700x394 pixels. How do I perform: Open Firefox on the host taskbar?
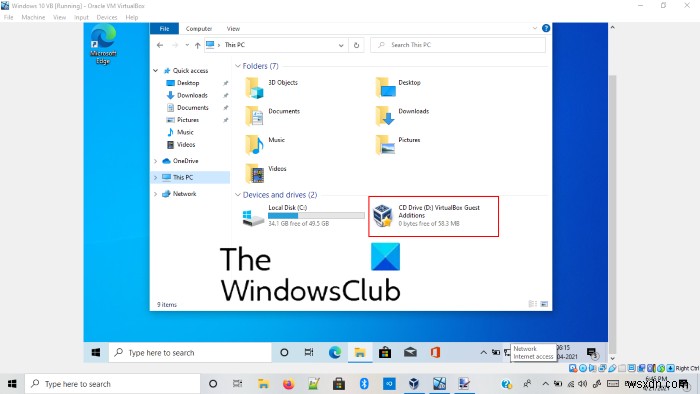pos(288,384)
